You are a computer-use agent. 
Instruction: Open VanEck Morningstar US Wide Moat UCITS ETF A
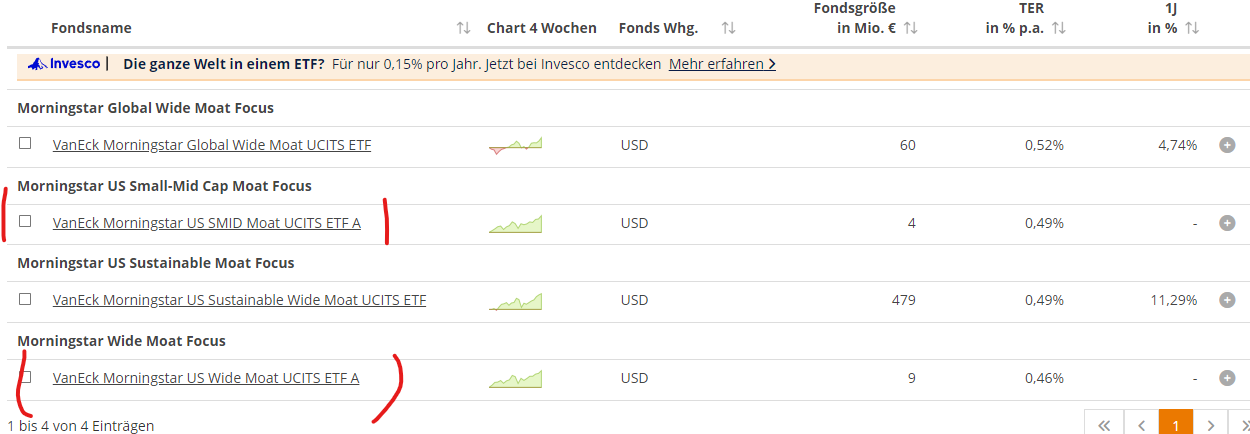[206, 378]
